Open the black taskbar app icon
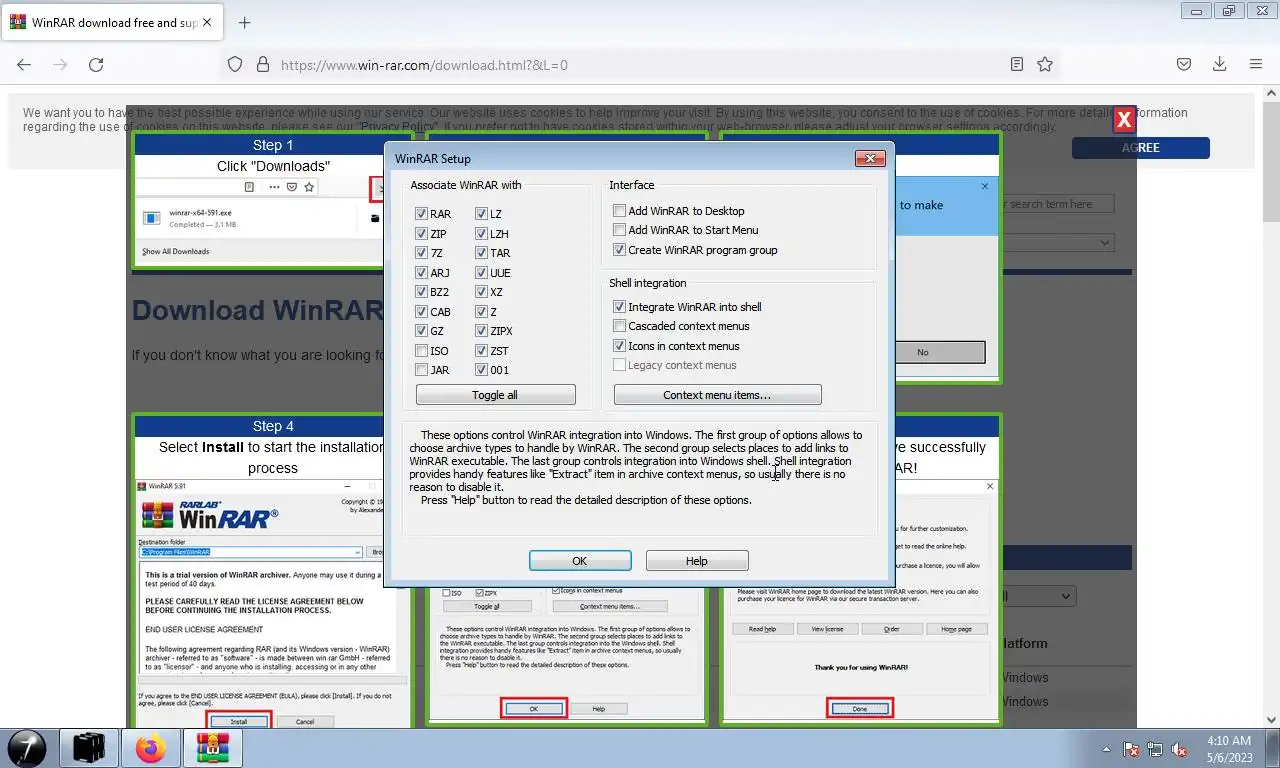This screenshot has height=768, width=1280. pyautogui.click(x=89, y=748)
